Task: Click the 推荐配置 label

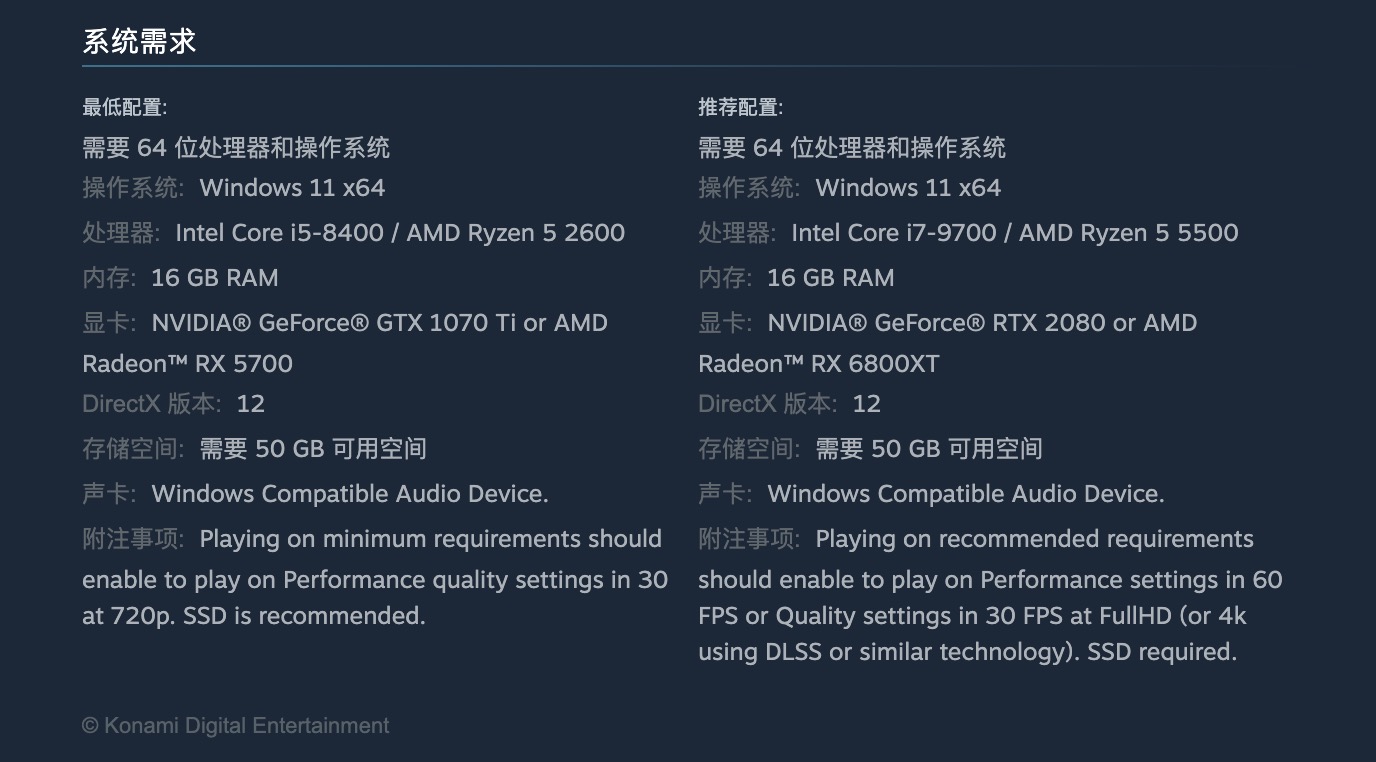Action: (x=740, y=107)
